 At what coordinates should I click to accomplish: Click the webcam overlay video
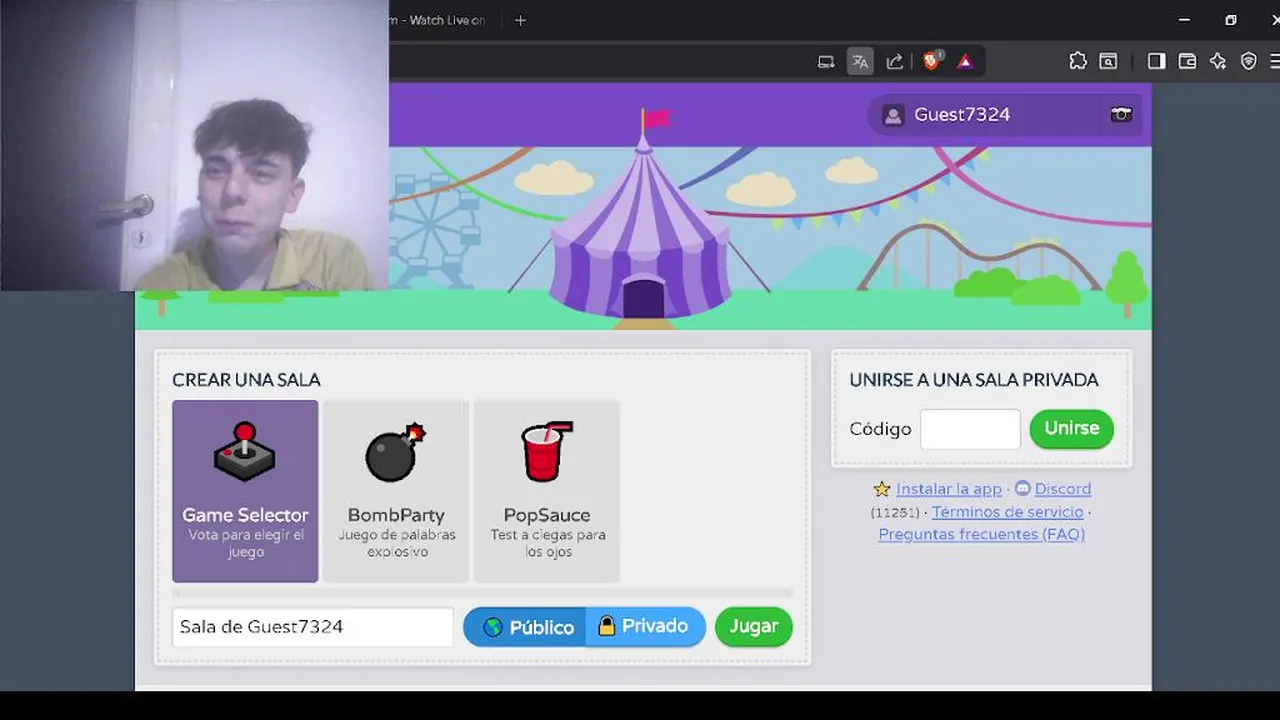pyautogui.click(x=194, y=145)
